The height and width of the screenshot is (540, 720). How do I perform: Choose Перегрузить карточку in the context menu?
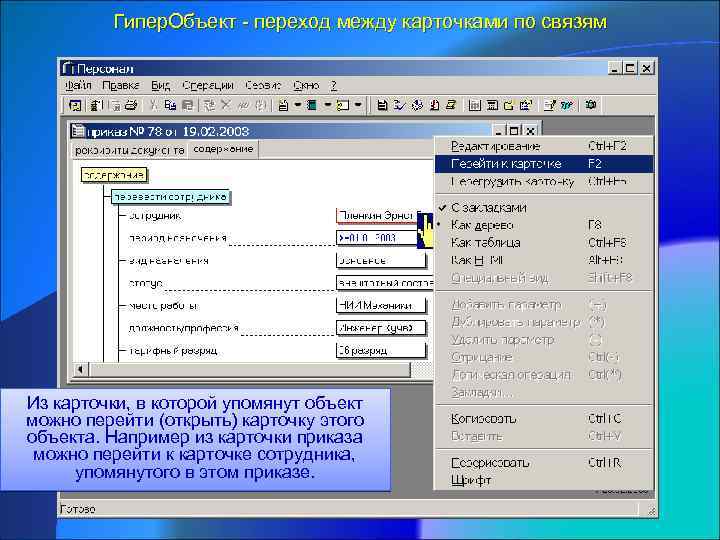click(544, 182)
